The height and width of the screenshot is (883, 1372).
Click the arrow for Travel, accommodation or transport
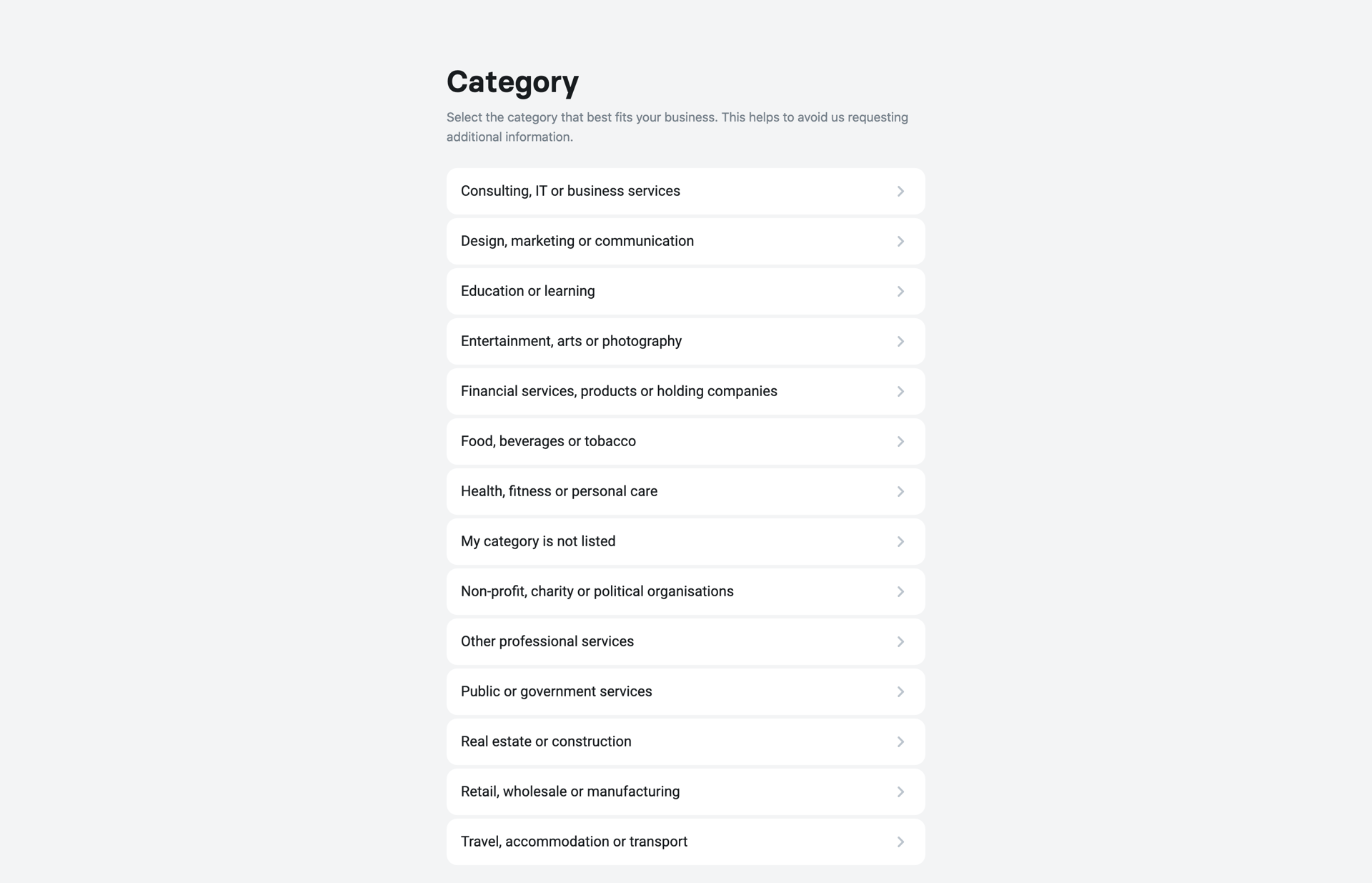point(900,842)
